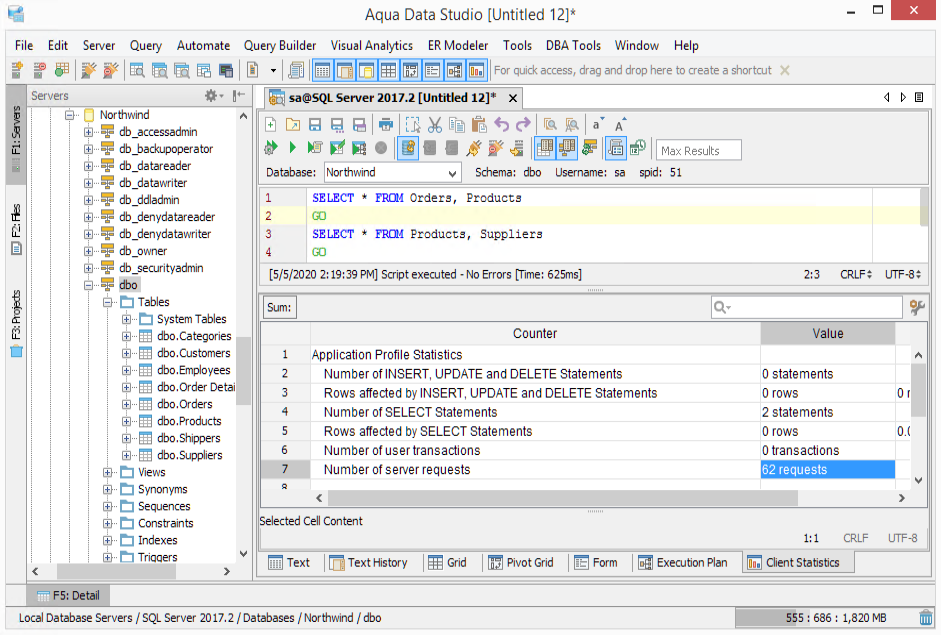Expand the dbo.Customers table node
This screenshot has height=635, width=941.
[x=127, y=353]
